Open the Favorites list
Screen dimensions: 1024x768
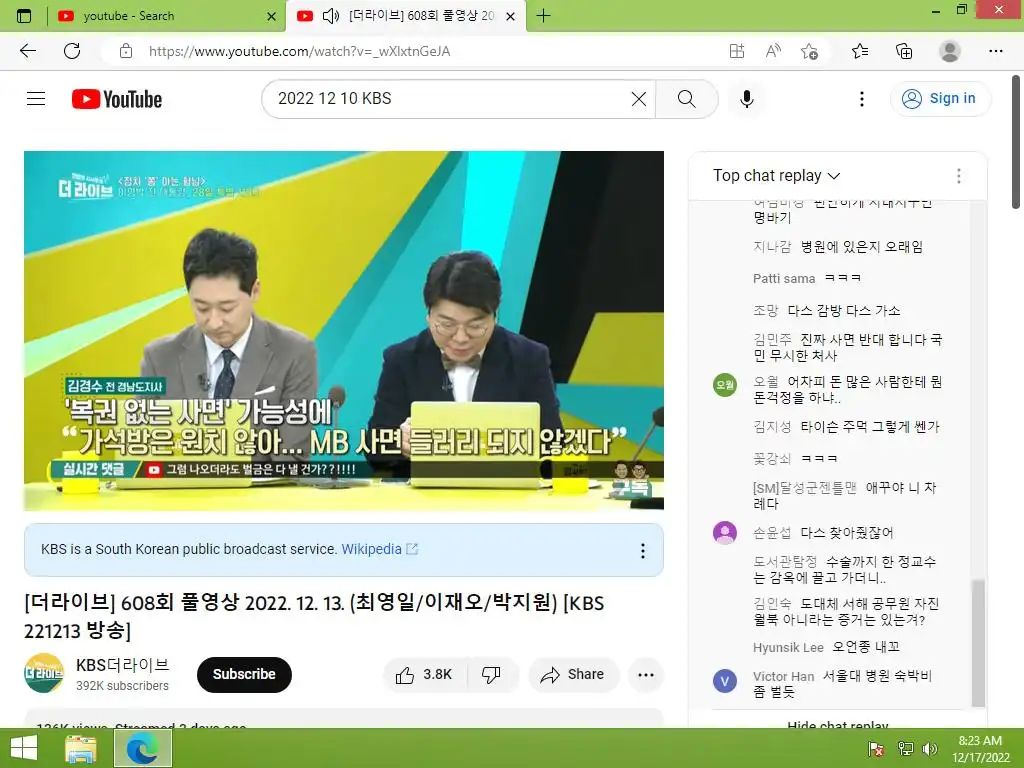click(x=860, y=51)
